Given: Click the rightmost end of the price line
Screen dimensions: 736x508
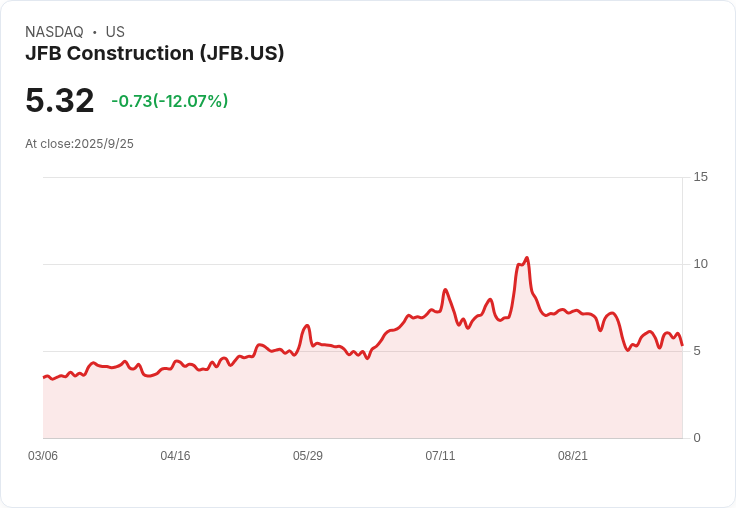Looking at the screenshot, I should [682, 345].
